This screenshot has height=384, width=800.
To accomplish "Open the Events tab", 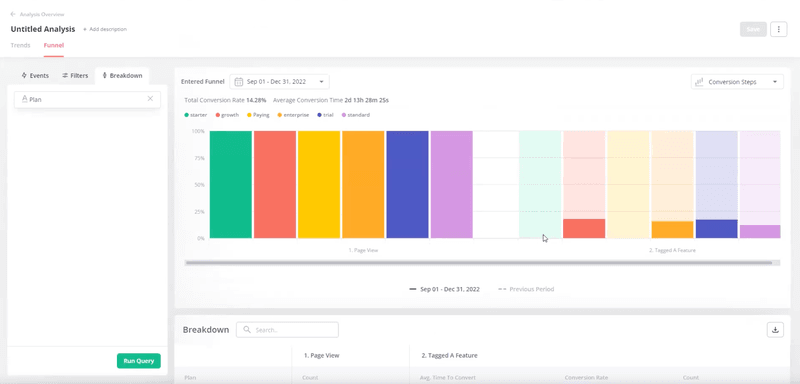I will coord(35,75).
